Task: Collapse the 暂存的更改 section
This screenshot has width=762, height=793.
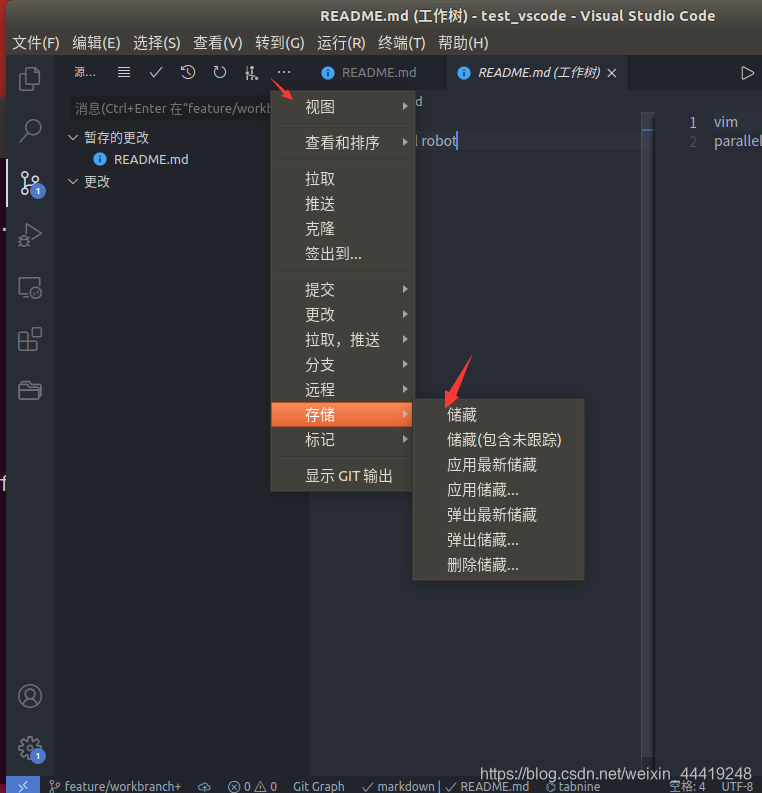Action: 73,138
